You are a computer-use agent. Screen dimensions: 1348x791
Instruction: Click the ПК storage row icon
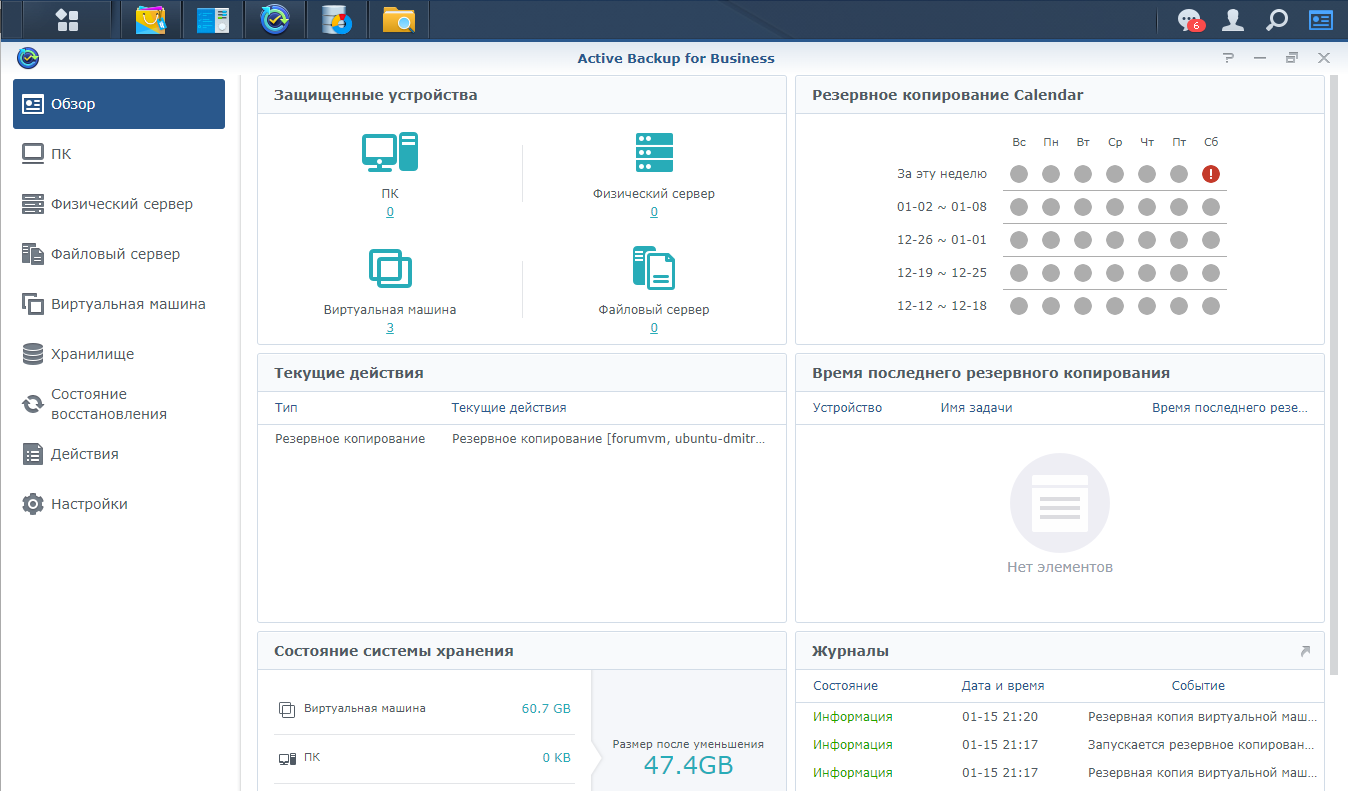pyautogui.click(x=287, y=758)
